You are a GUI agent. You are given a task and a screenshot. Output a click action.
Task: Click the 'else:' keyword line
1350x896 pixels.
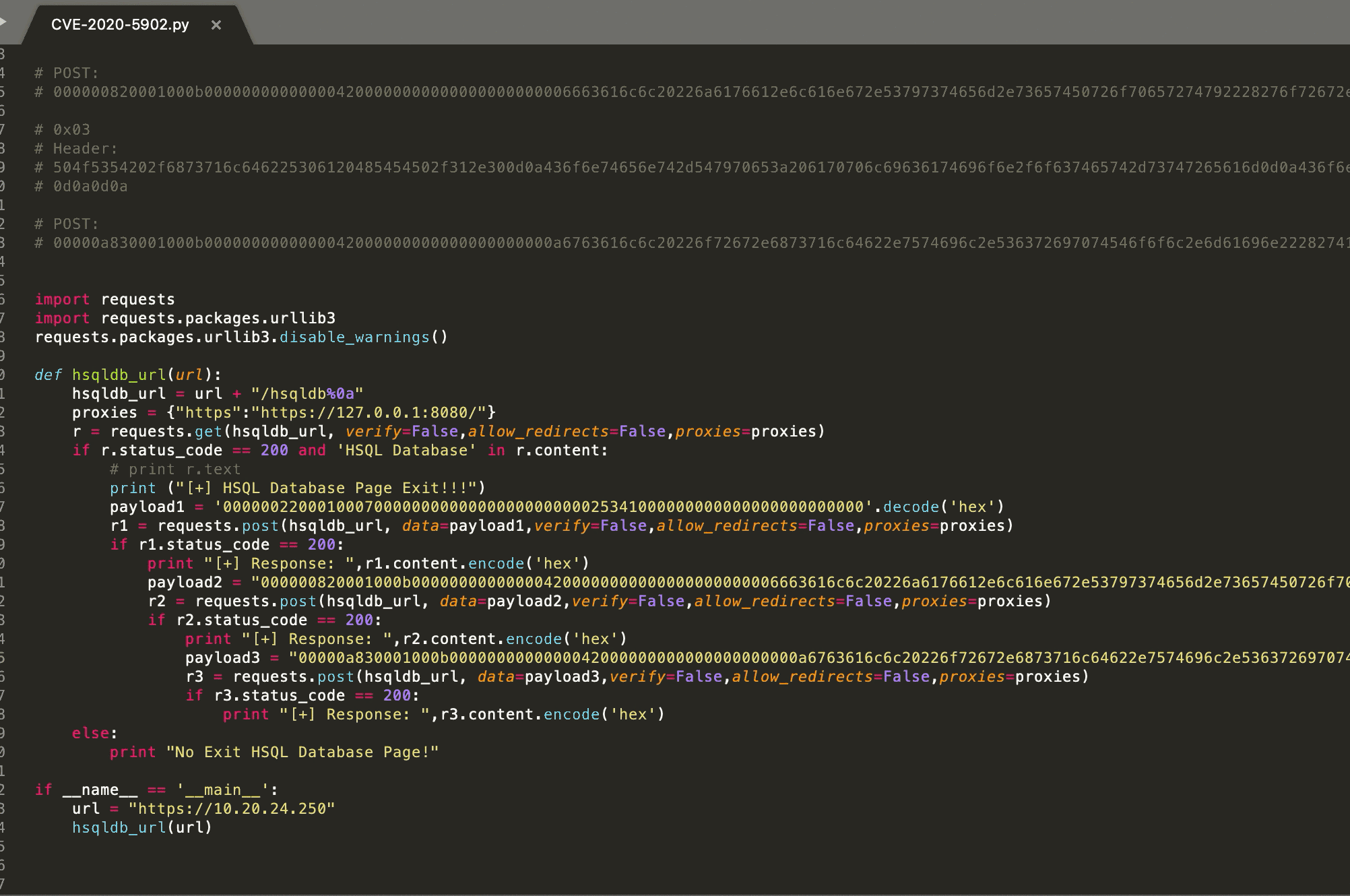[94, 733]
